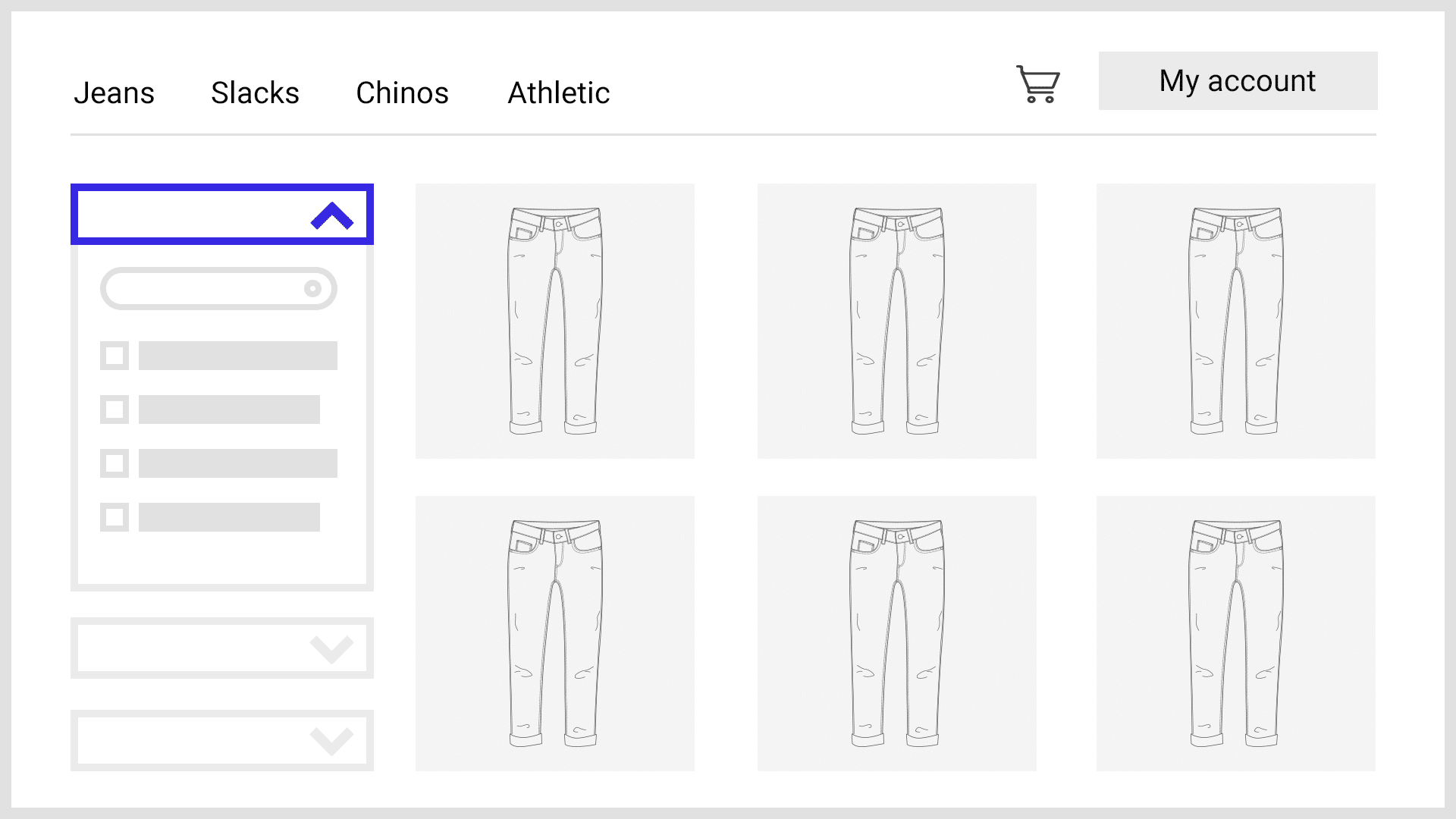Open the middle product in the bottom row
The height and width of the screenshot is (819, 1456).
[x=897, y=633]
